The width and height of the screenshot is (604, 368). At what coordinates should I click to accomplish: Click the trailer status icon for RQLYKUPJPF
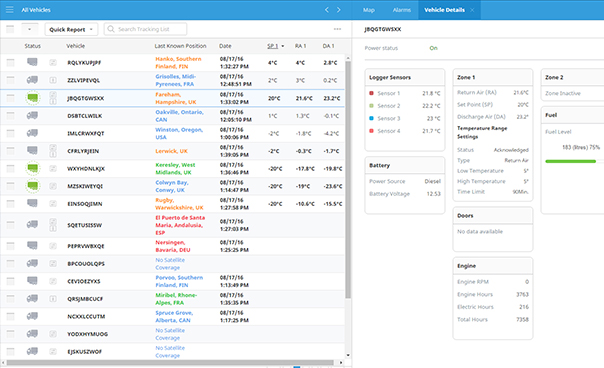pyautogui.click(x=32, y=62)
